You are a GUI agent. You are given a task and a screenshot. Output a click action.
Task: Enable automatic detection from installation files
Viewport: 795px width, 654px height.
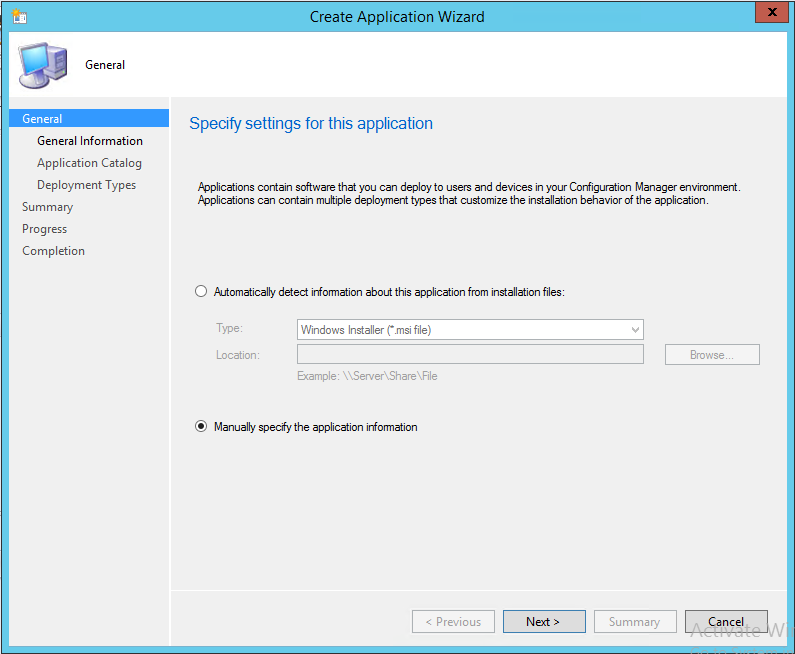202,292
